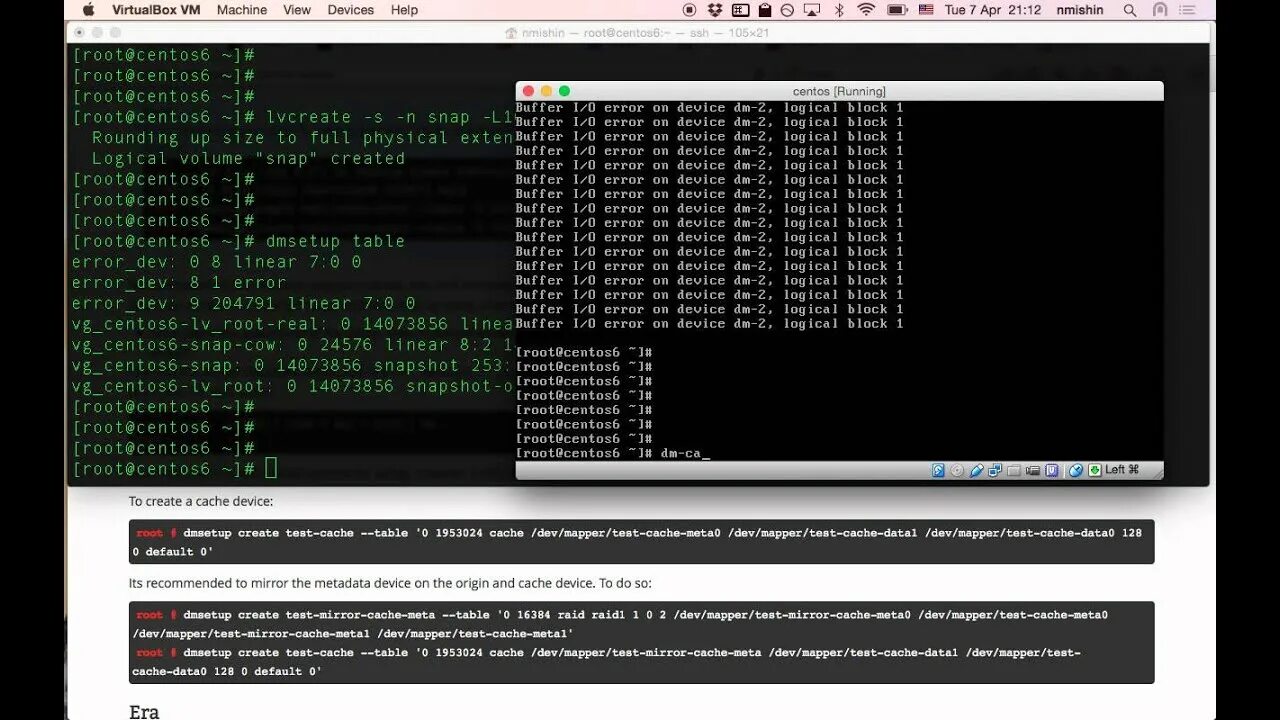Click the ssh terminal window title bar
The width and height of the screenshot is (1280, 720).
pyautogui.click(x=638, y=32)
